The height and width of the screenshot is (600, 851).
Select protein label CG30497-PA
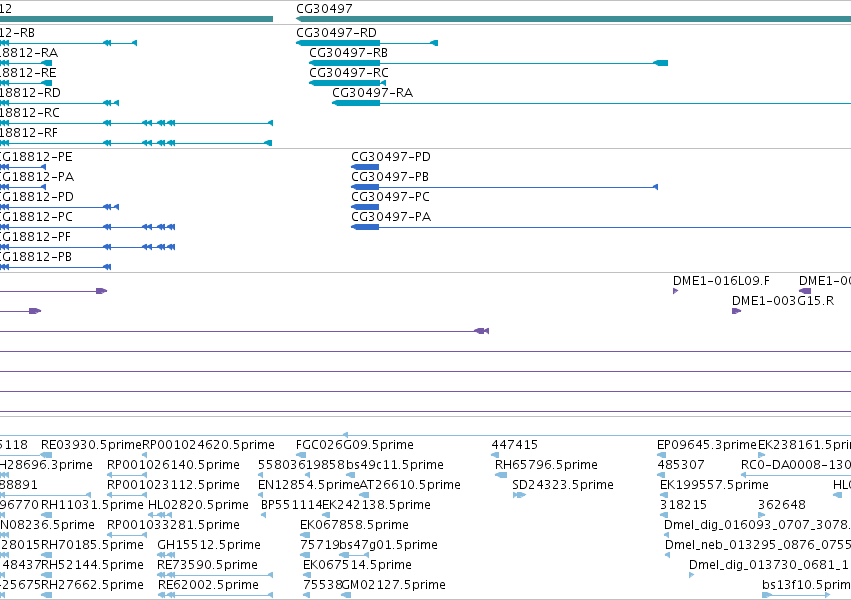(391, 217)
